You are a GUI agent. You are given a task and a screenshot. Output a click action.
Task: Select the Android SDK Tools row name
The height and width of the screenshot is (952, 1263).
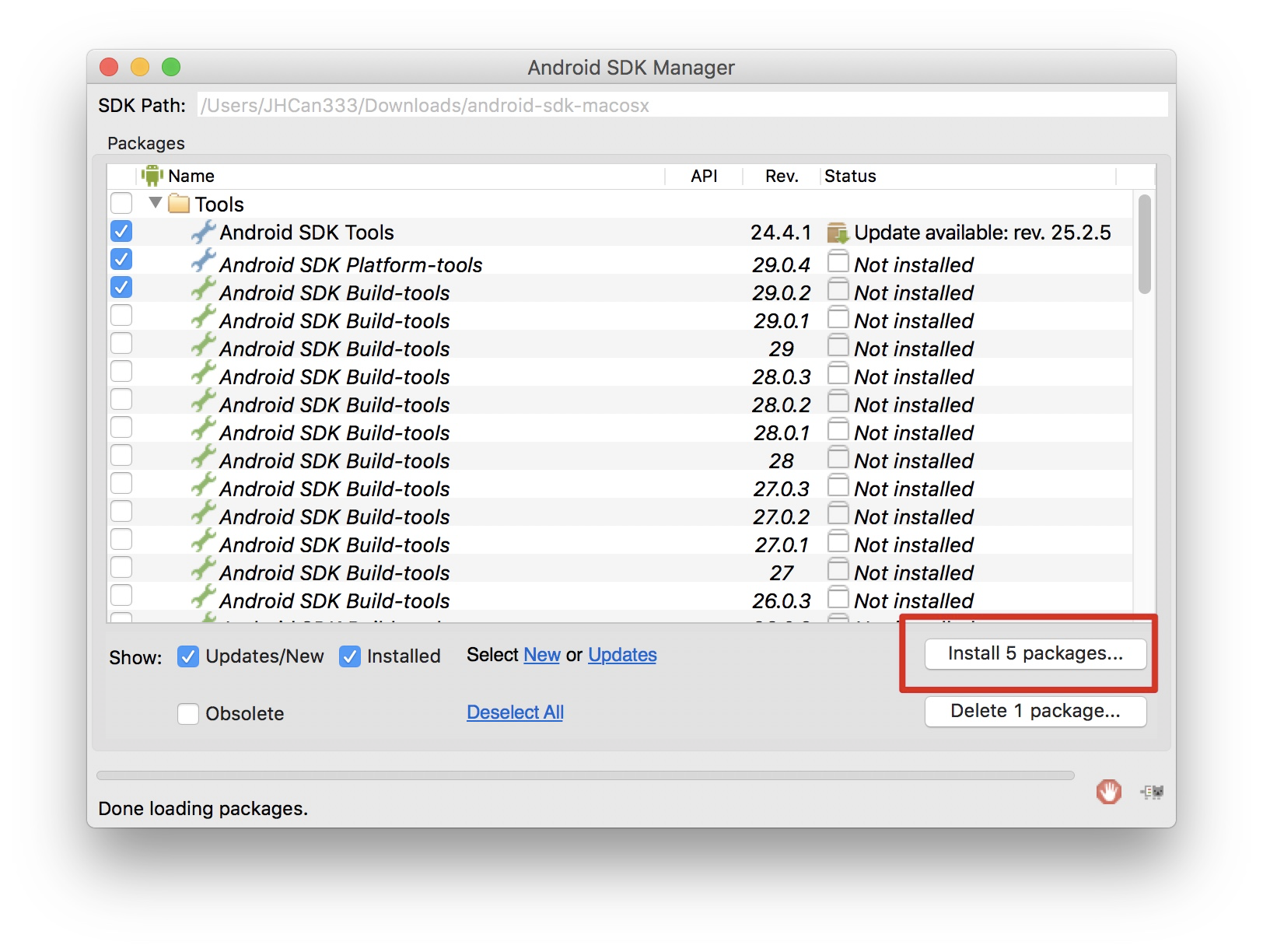point(306,233)
